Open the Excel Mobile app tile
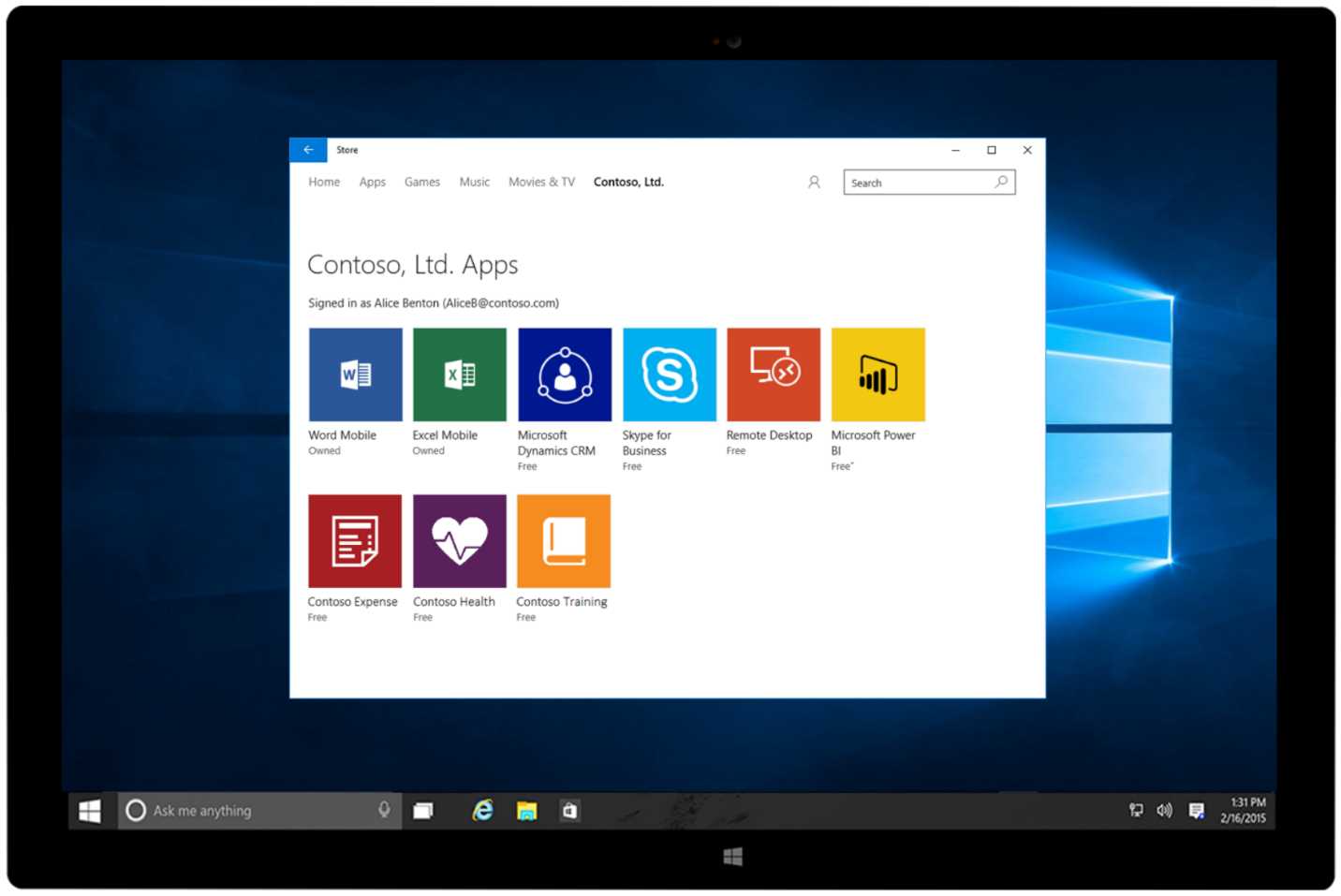 tap(459, 373)
